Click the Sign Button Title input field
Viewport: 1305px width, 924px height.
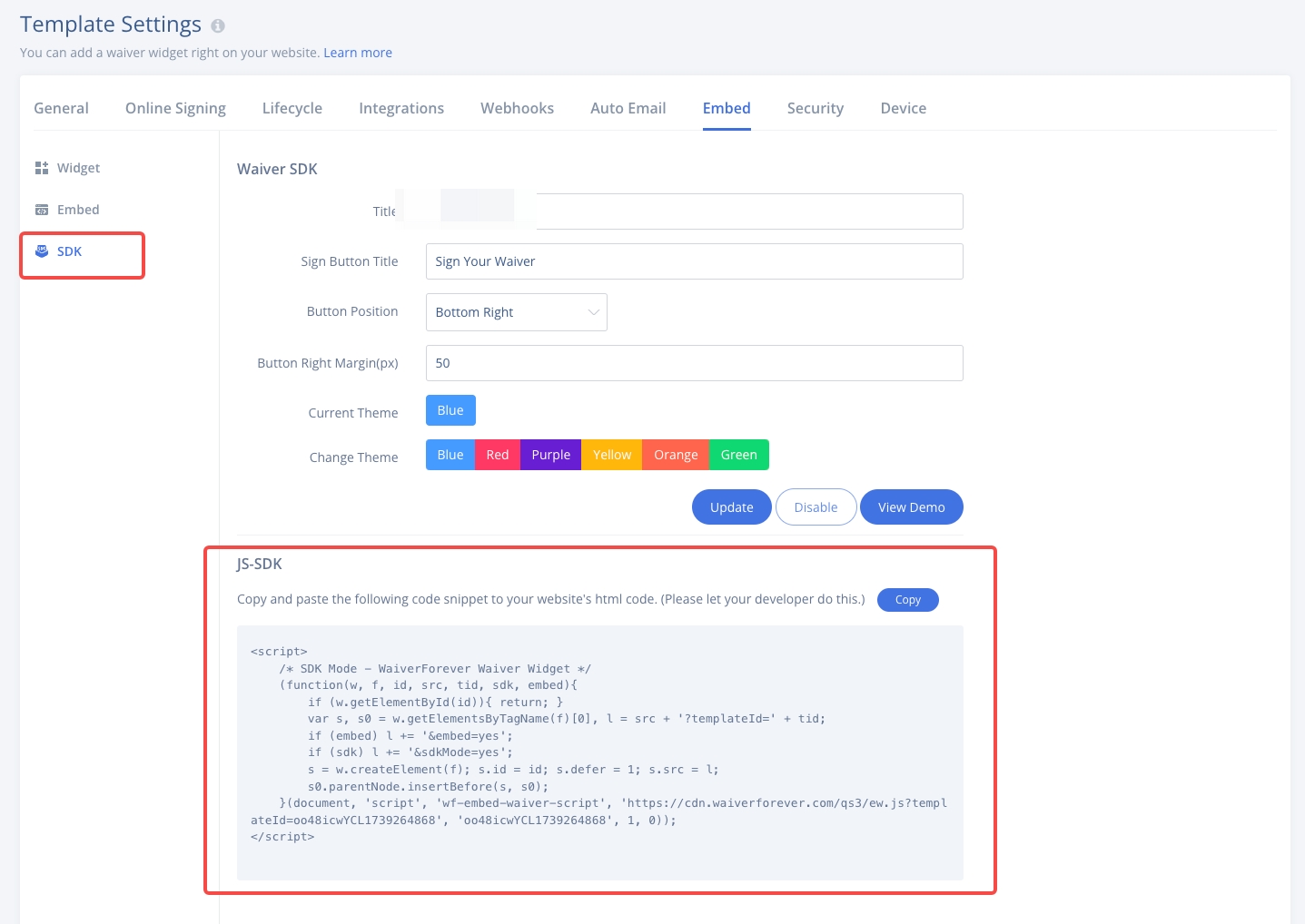coord(694,261)
